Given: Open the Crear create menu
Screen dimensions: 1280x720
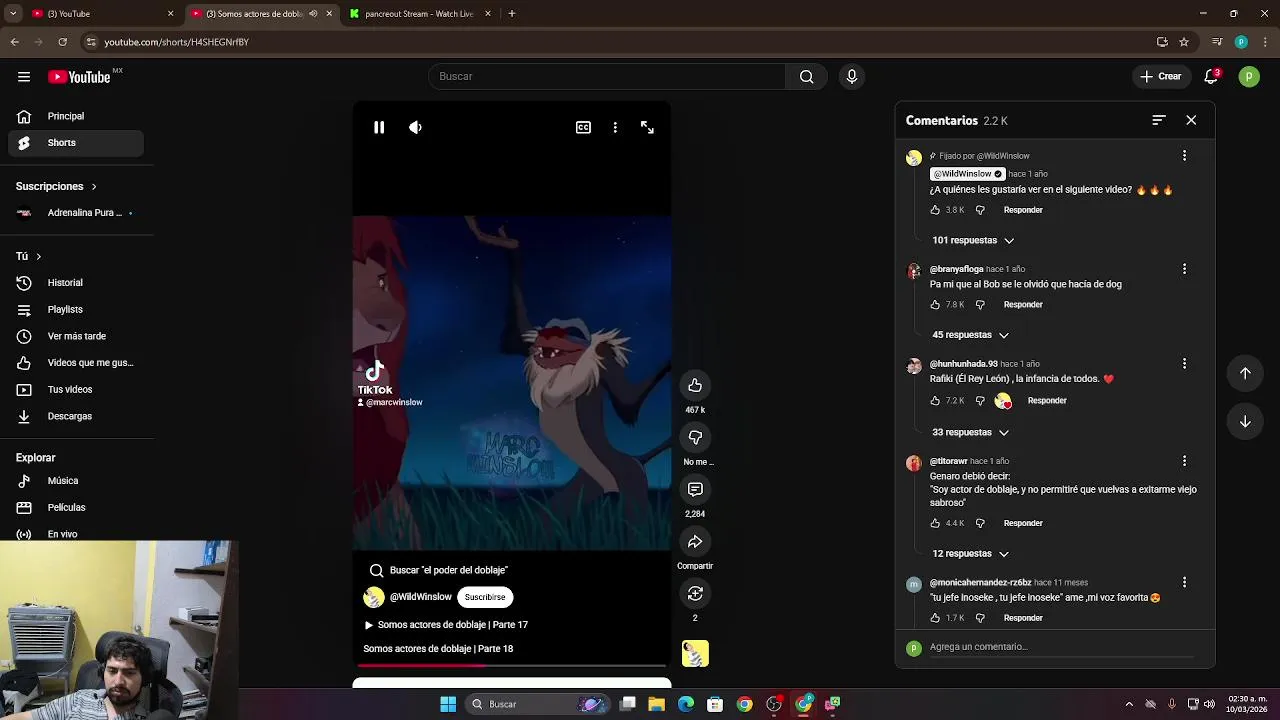Looking at the screenshot, I should tap(1161, 76).
